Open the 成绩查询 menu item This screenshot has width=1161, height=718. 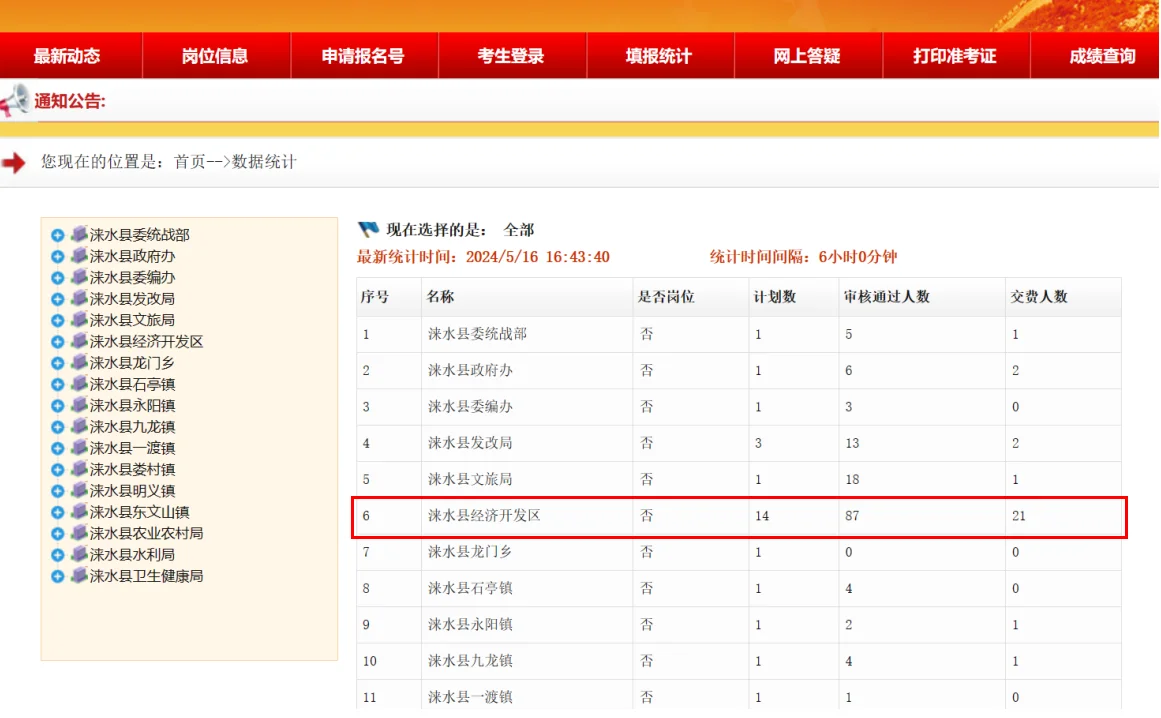[1102, 56]
